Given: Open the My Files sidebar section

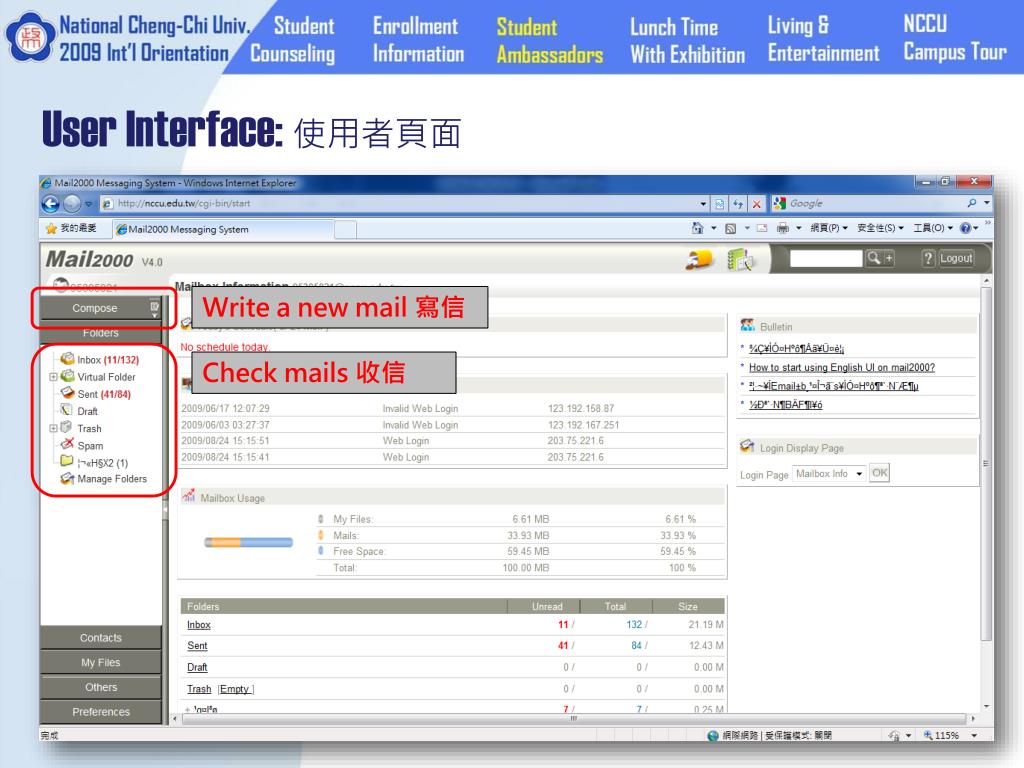Looking at the screenshot, I should [x=101, y=662].
